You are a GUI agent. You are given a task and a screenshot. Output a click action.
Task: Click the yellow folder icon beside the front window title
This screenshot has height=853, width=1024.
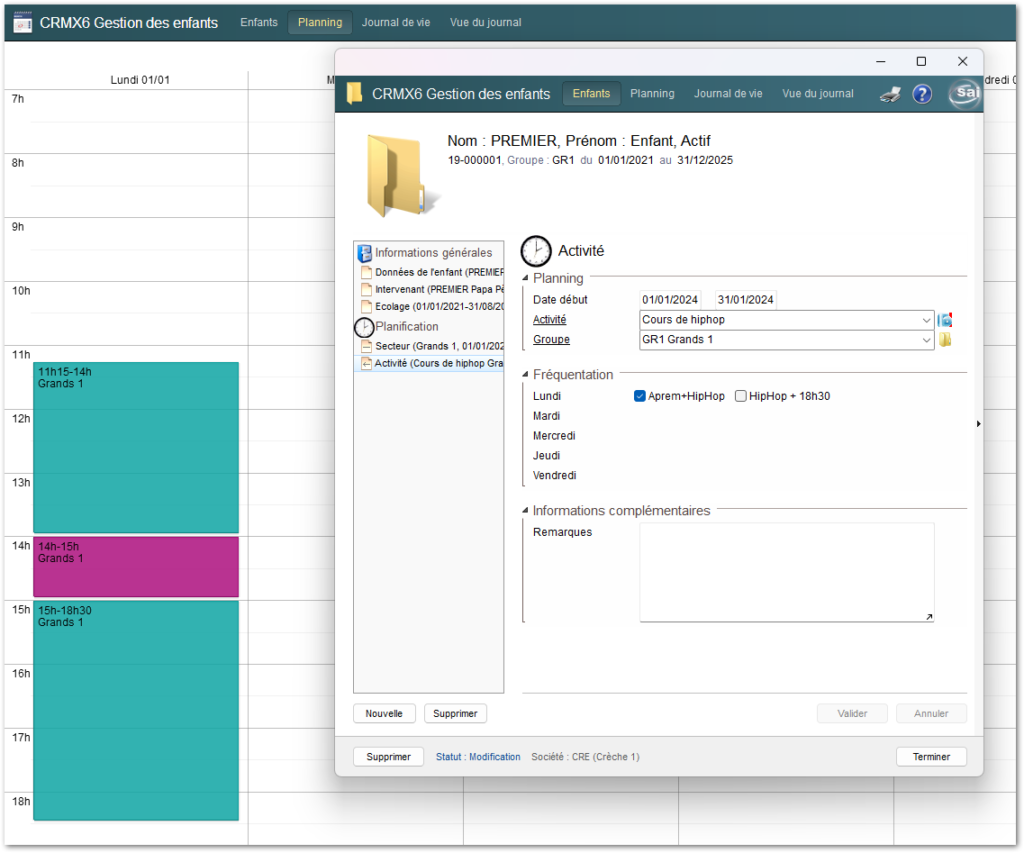click(354, 93)
